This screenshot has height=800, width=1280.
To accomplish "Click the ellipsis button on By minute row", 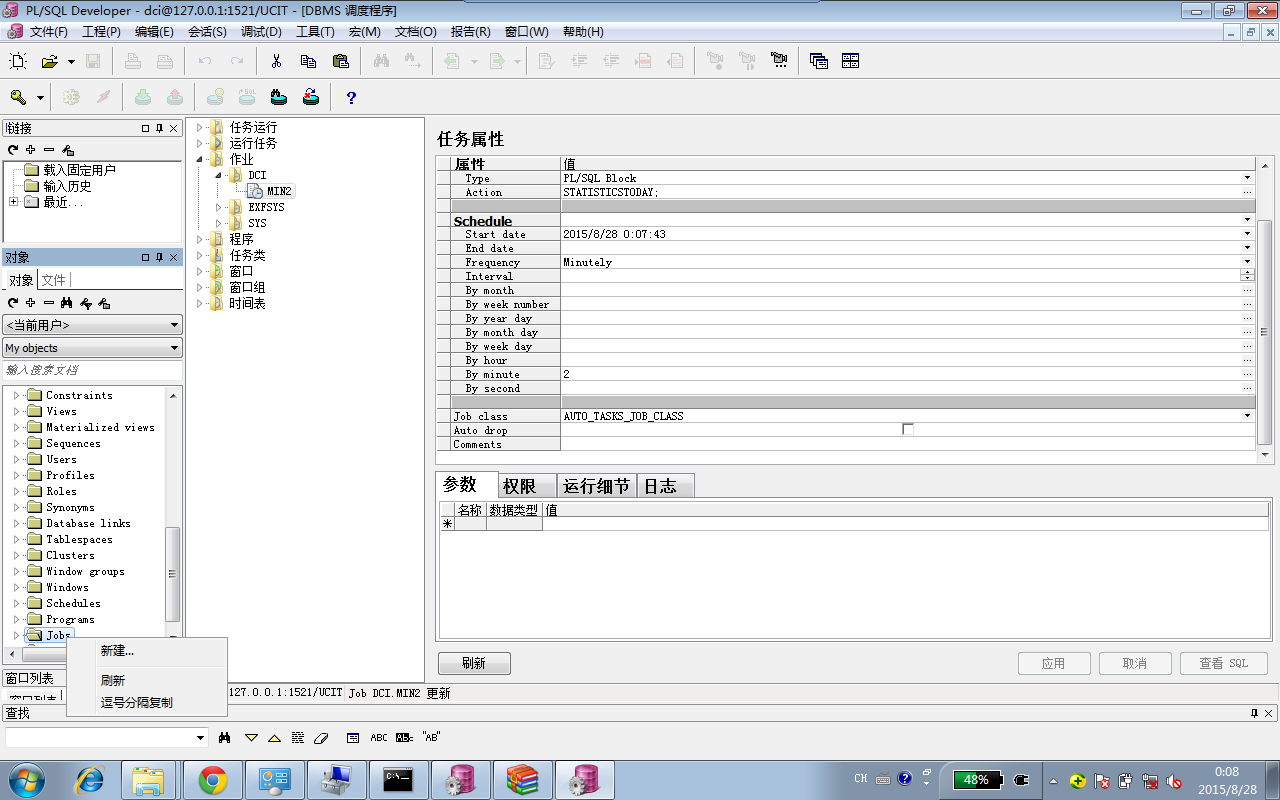I will (x=1248, y=374).
